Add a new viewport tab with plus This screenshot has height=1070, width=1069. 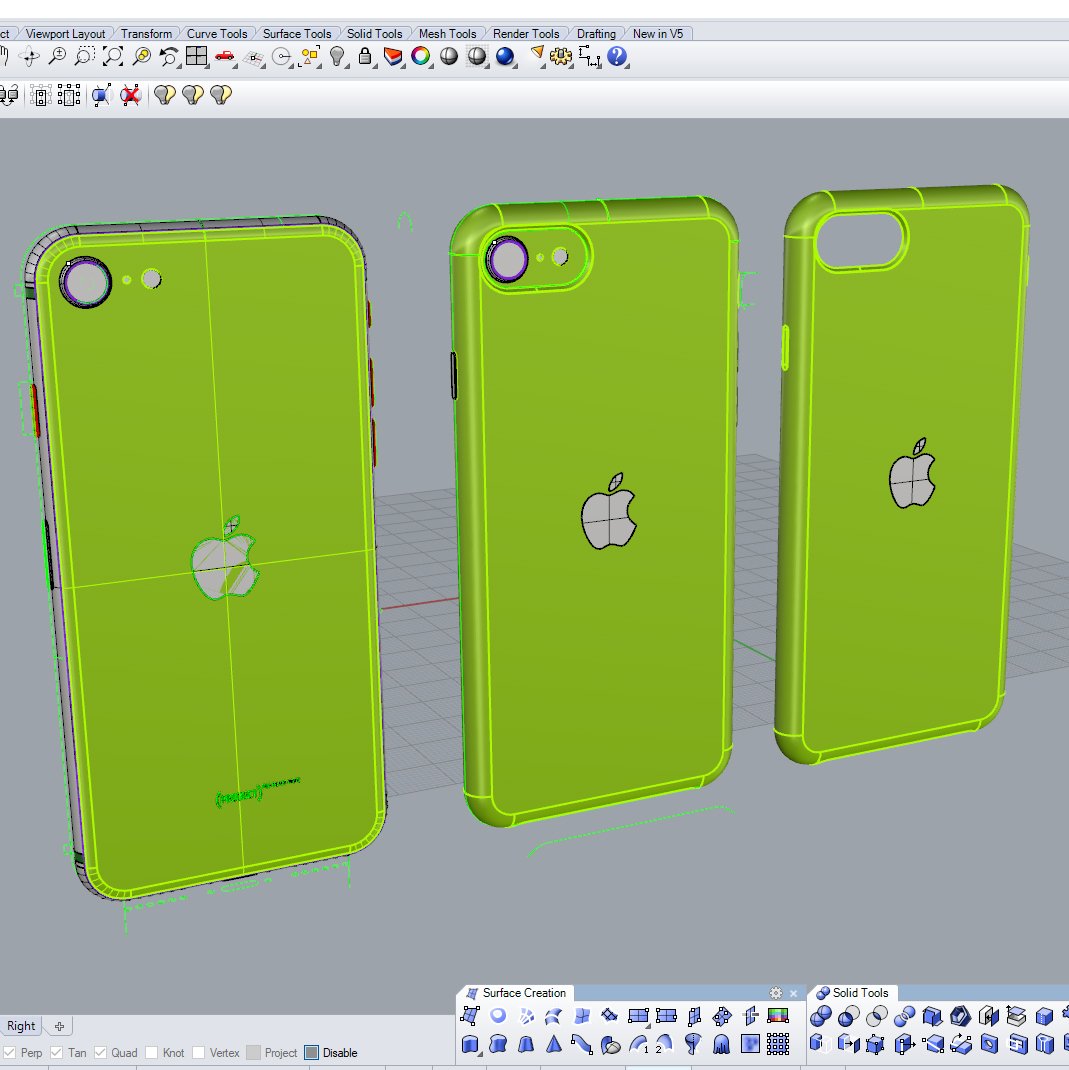[x=59, y=1026]
